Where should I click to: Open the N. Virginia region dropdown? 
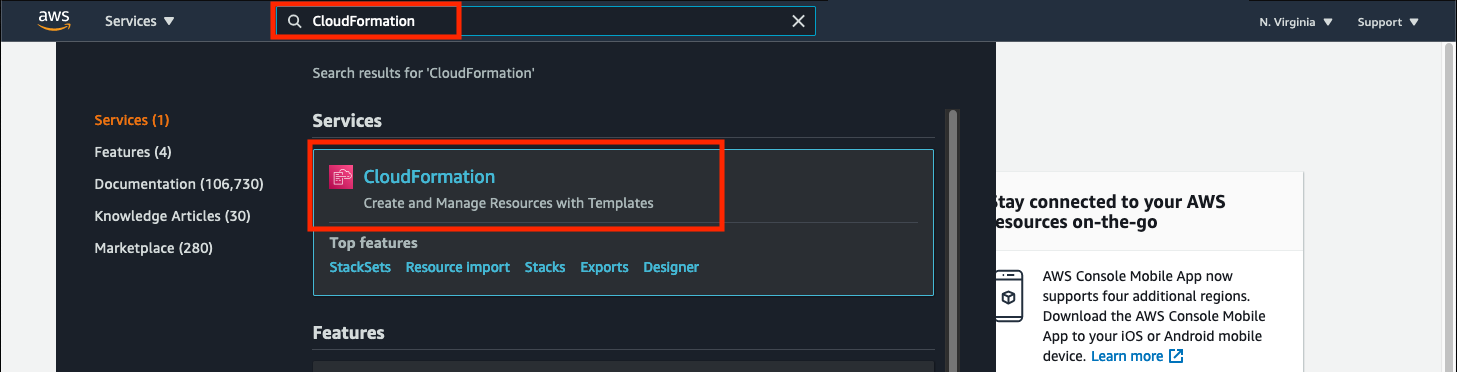[x=1296, y=22]
